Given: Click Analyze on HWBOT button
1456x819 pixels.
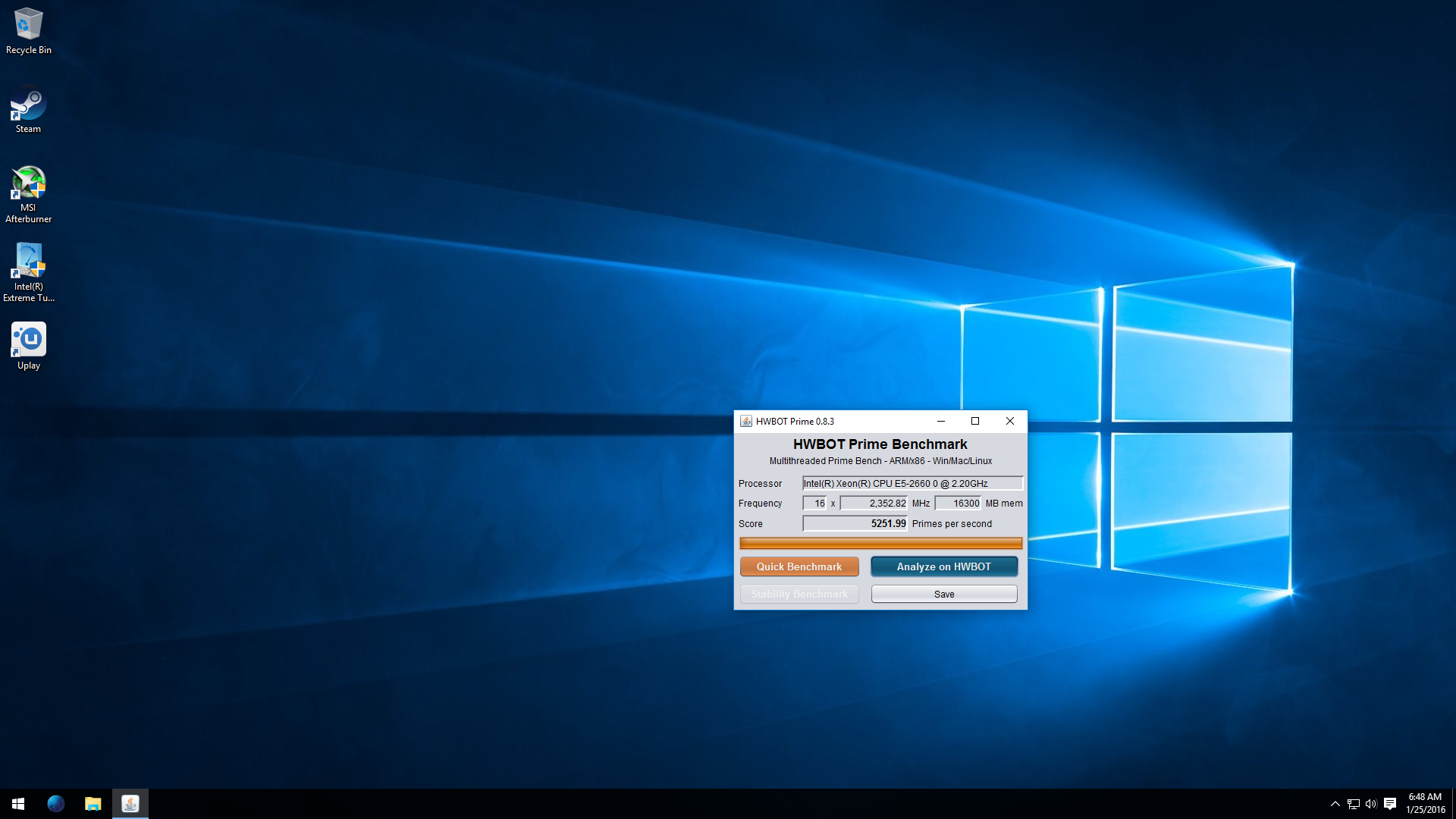Looking at the screenshot, I should [x=944, y=566].
